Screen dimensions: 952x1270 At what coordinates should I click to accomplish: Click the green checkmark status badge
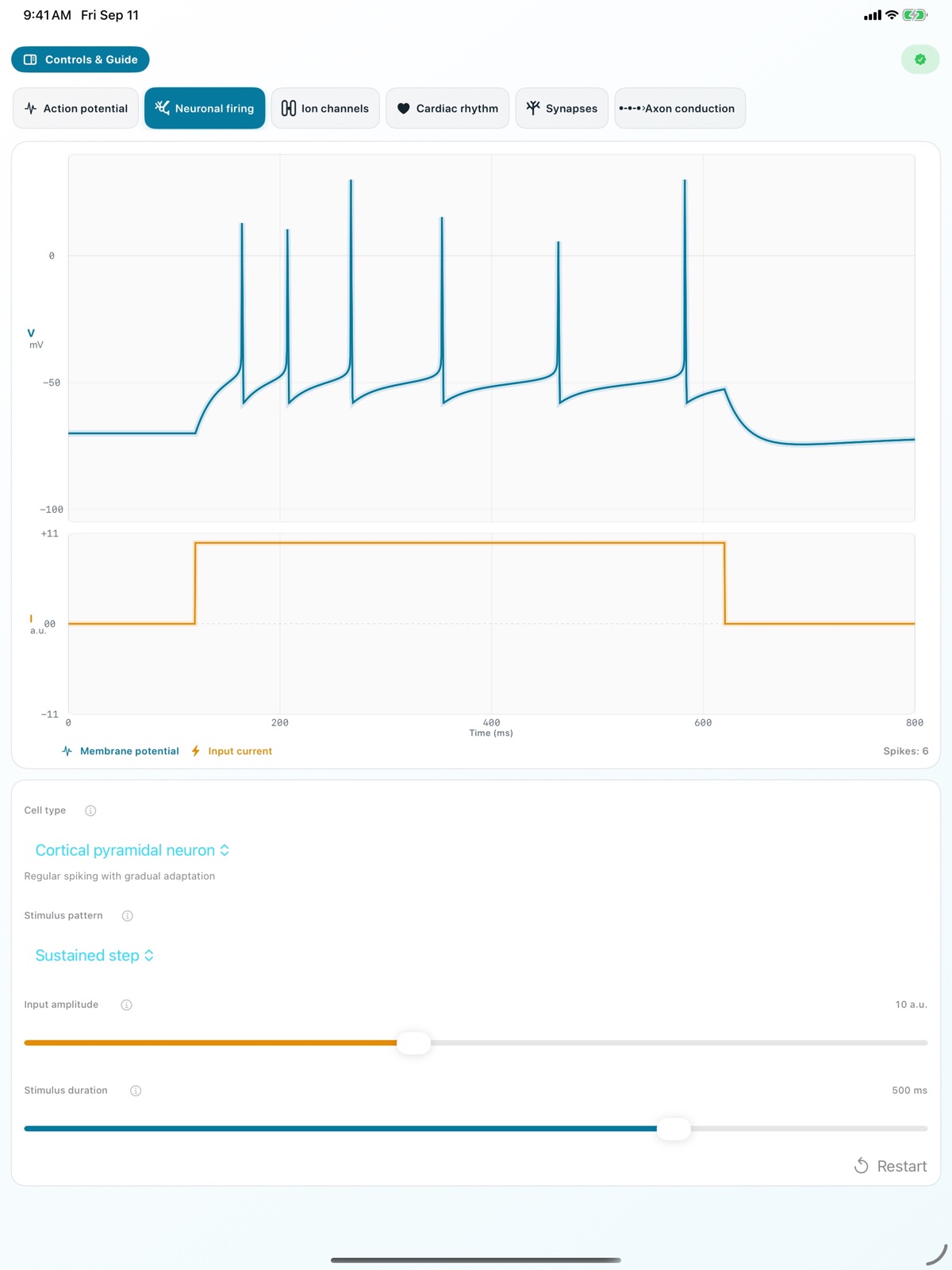[920, 60]
